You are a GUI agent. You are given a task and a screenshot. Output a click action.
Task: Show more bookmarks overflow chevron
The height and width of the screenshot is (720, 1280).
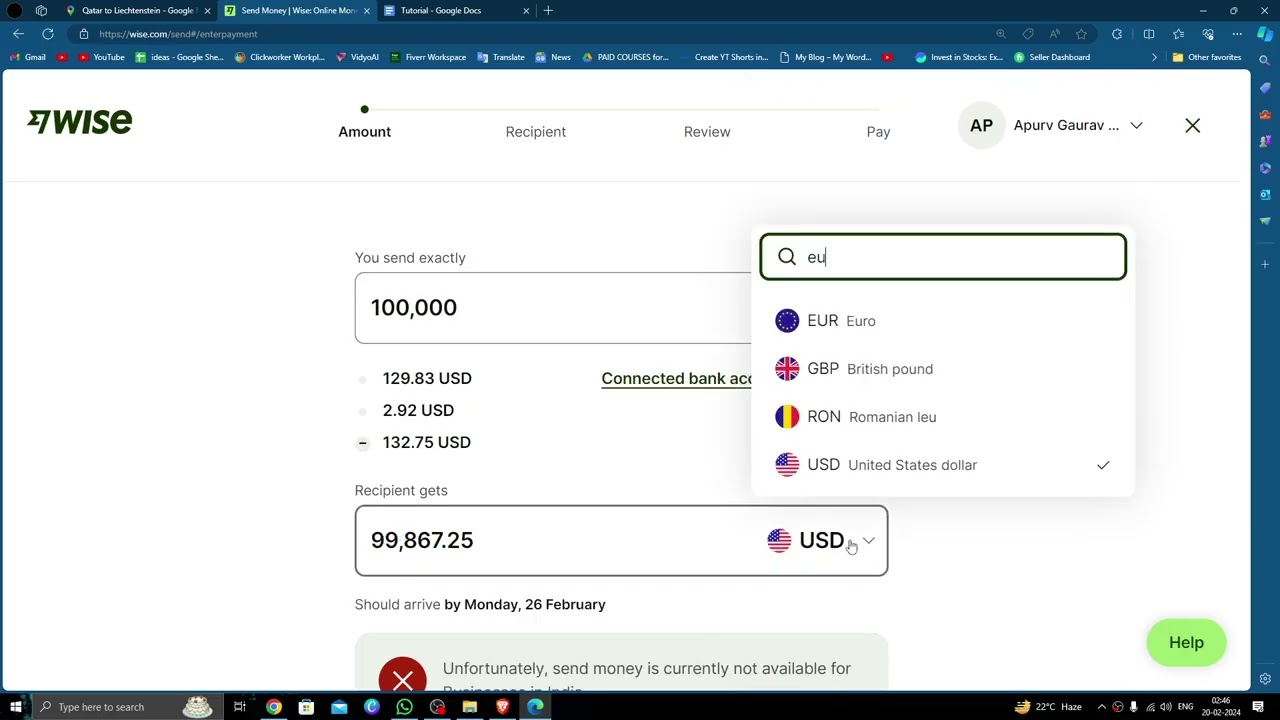click(x=1154, y=57)
